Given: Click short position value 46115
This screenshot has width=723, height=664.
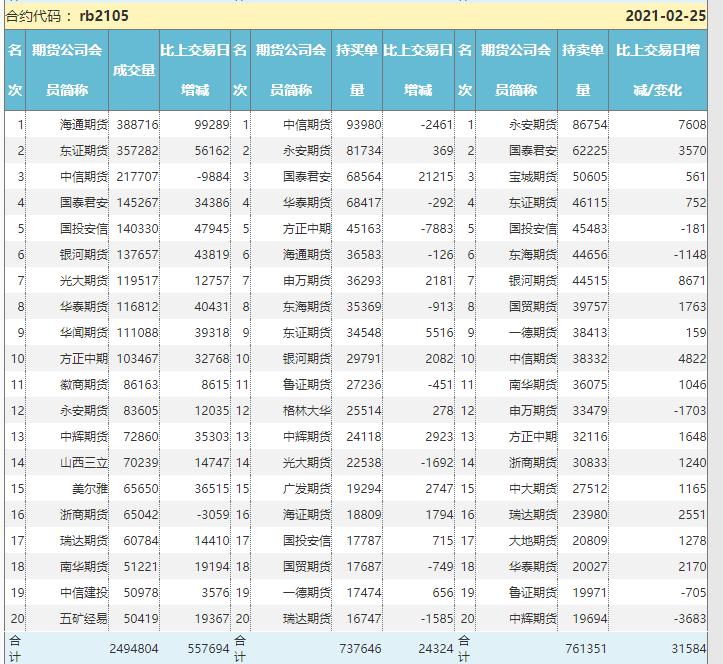Looking at the screenshot, I should [590, 202].
